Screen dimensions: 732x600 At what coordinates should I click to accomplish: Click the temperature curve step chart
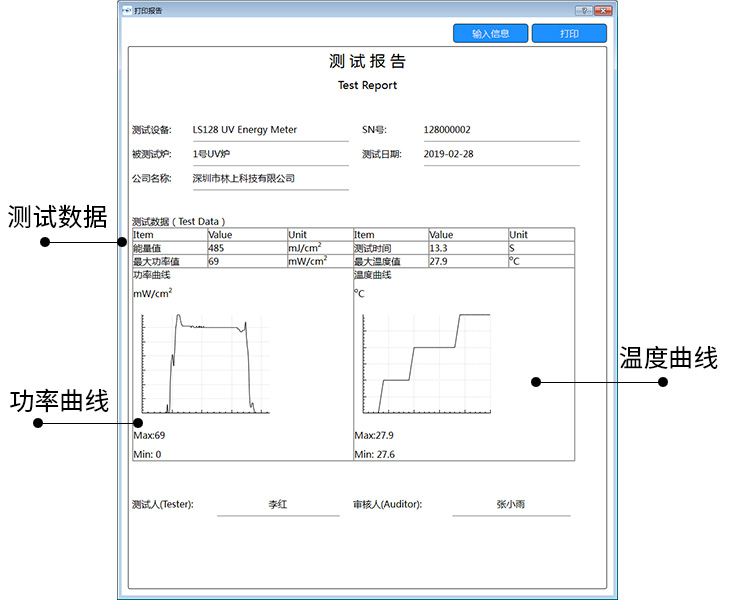coord(427,364)
